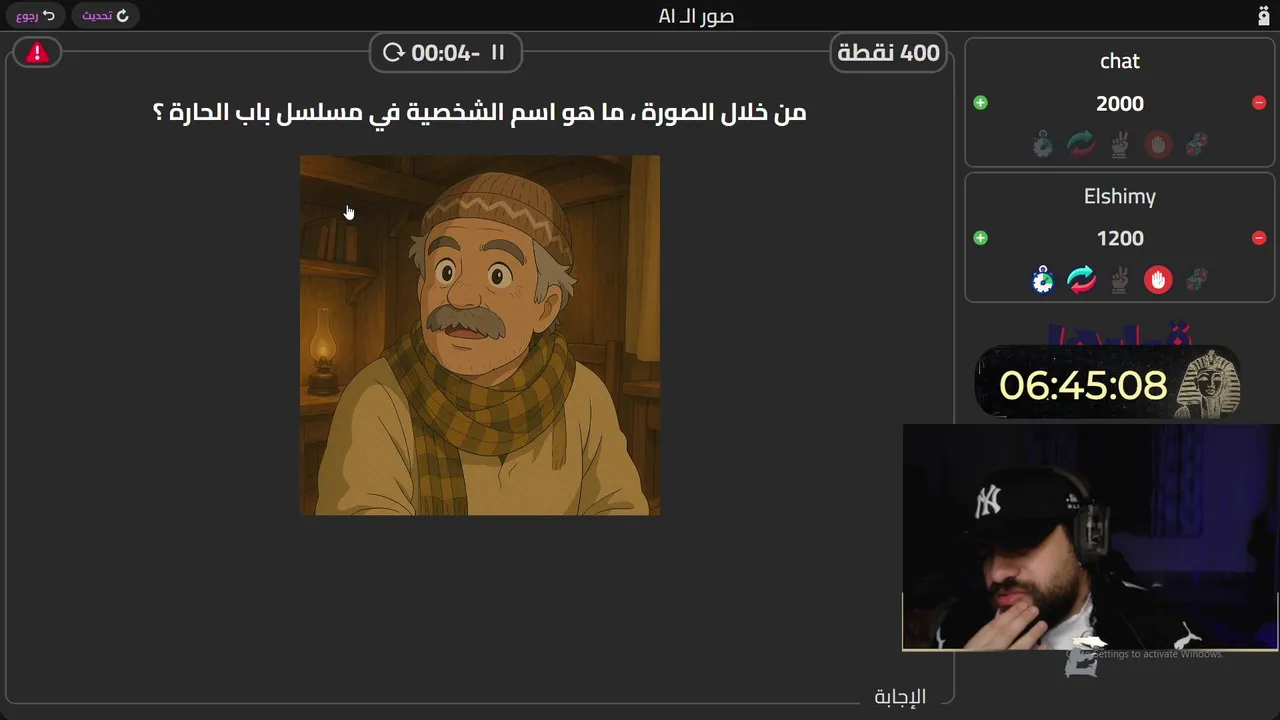Click the streamer webcam overlay
This screenshot has width=1280, height=720.
1090,538
